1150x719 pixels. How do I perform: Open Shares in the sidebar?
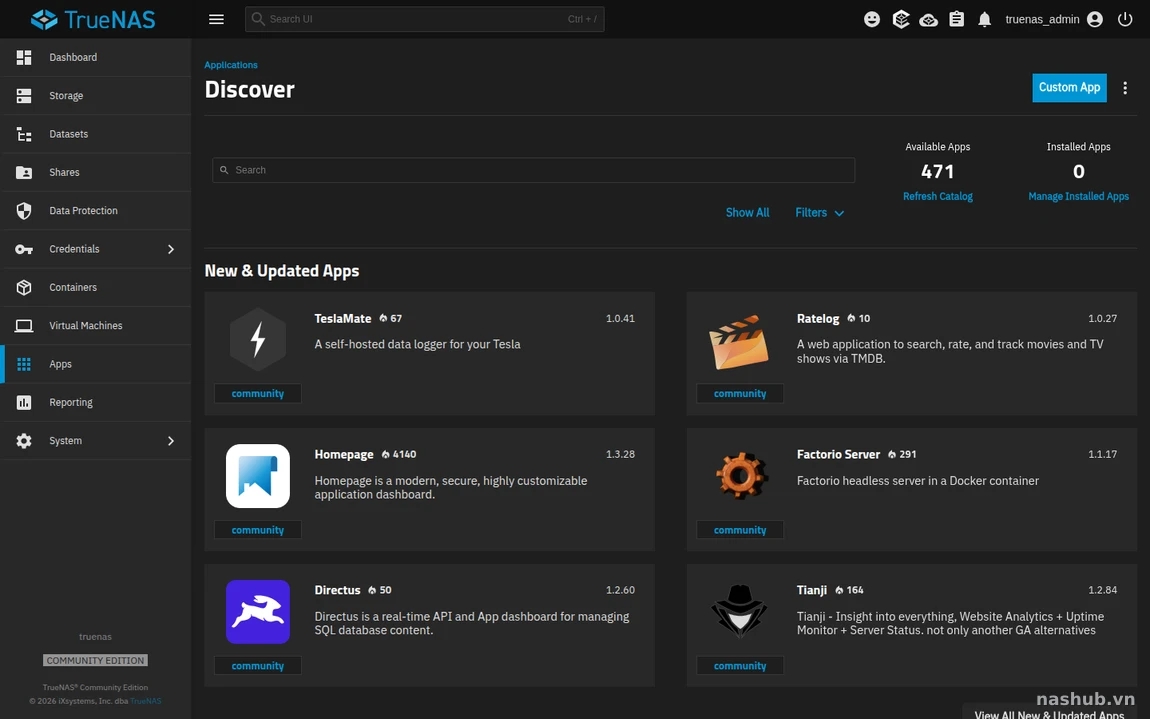(x=95, y=172)
